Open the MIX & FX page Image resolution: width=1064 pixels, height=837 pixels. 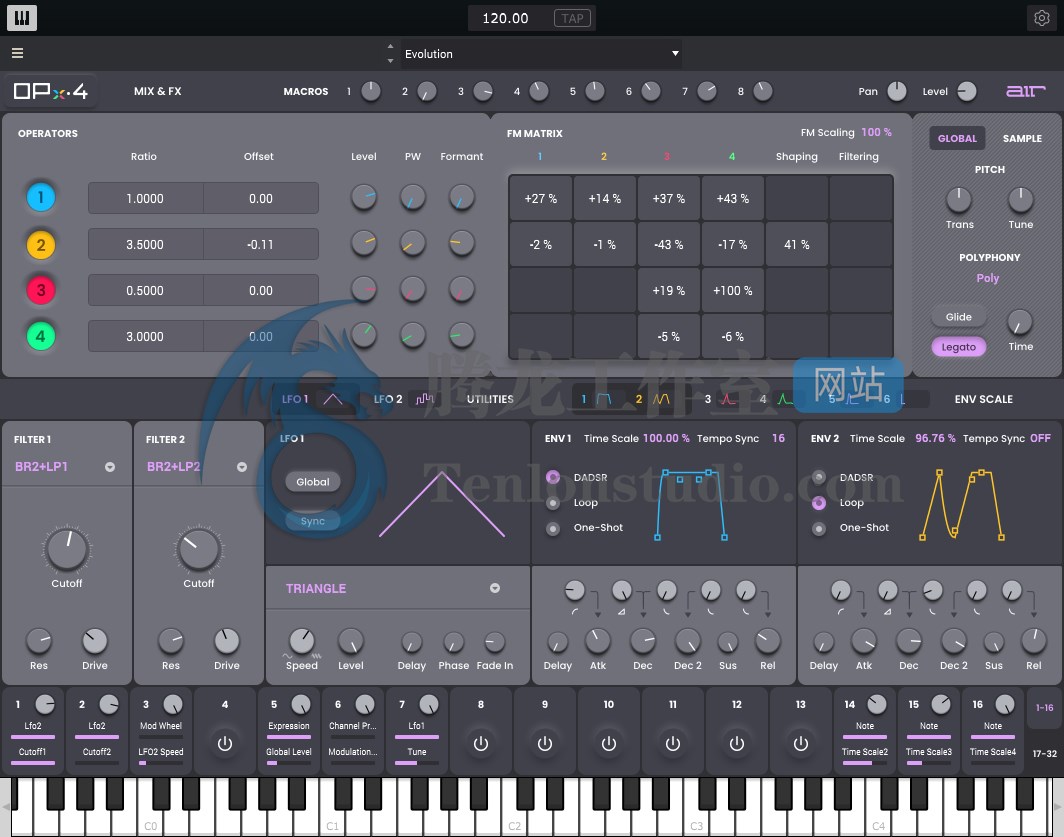[x=157, y=91]
